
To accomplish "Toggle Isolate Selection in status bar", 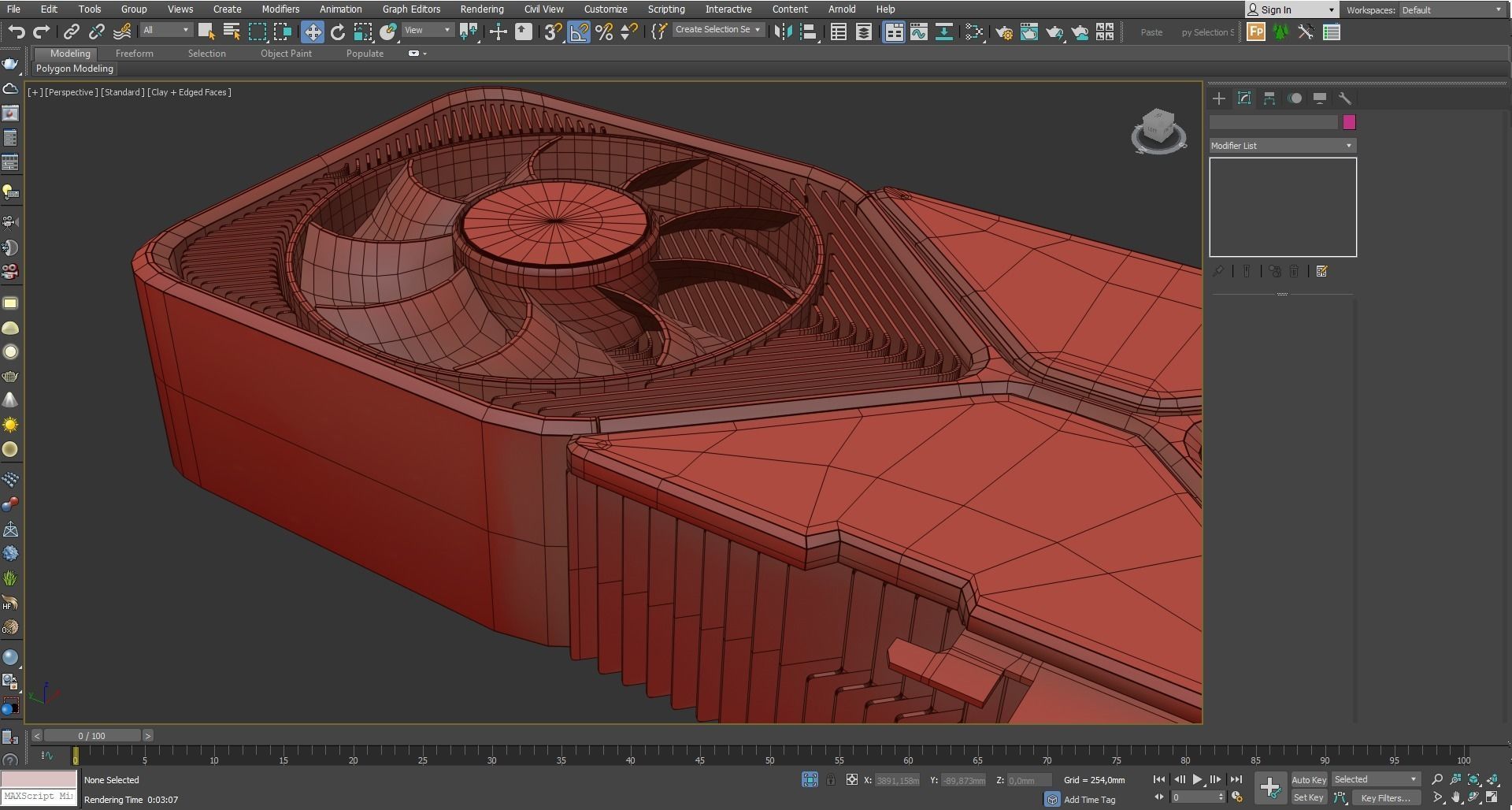I will 810,780.
